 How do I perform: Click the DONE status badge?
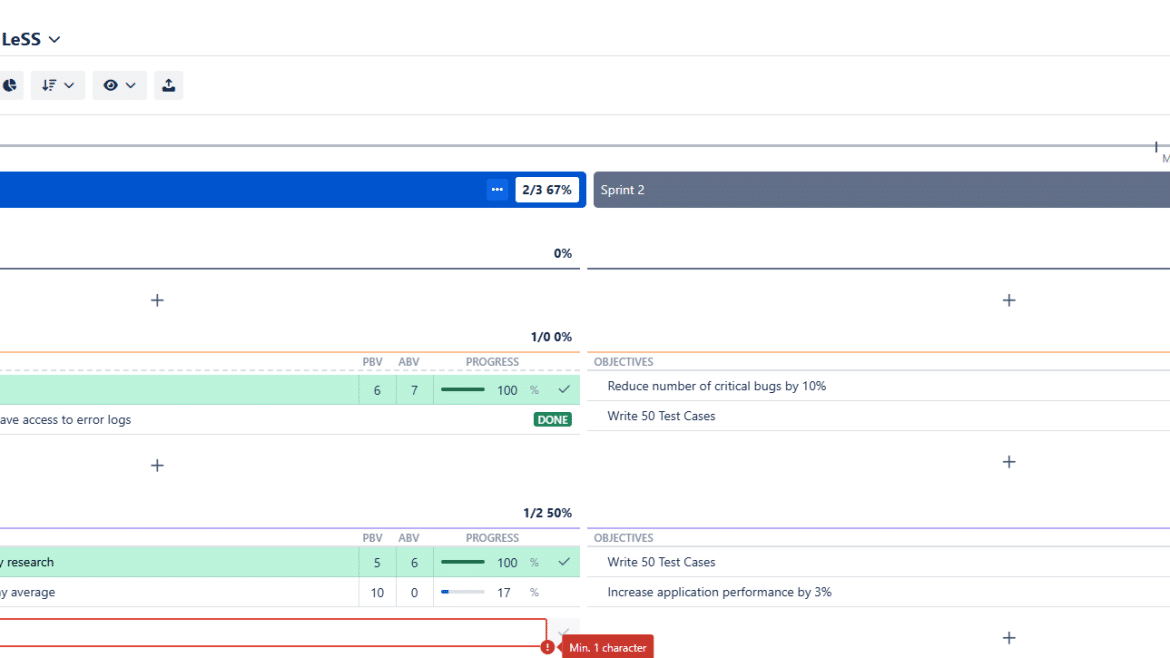pos(552,420)
